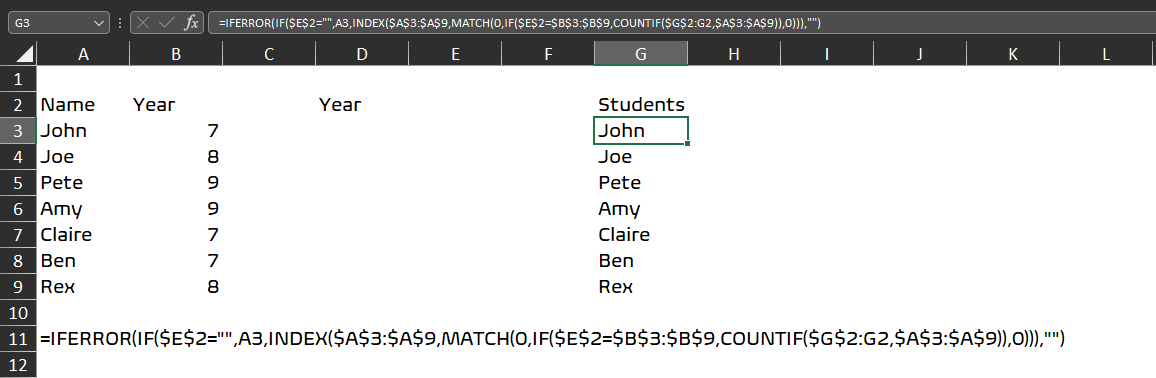Image resolution: width=1156 pixels, height=378 pixels.
Task: Open the Name Box dropdown arrow
Action: pyautogui.click(x=100, y=24)
